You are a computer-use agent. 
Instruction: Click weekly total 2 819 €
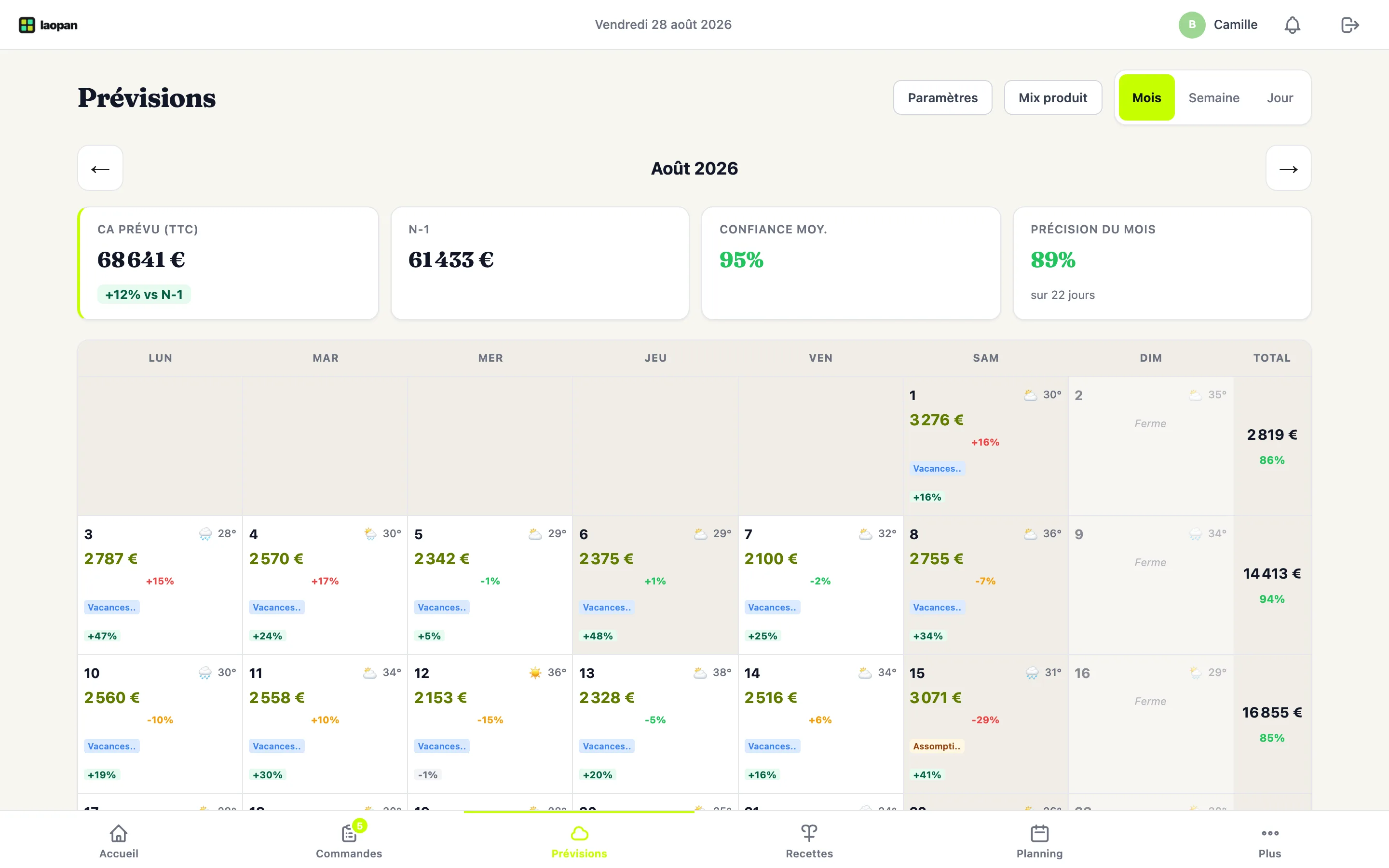pyautogui.click(x=1272, y=434)
